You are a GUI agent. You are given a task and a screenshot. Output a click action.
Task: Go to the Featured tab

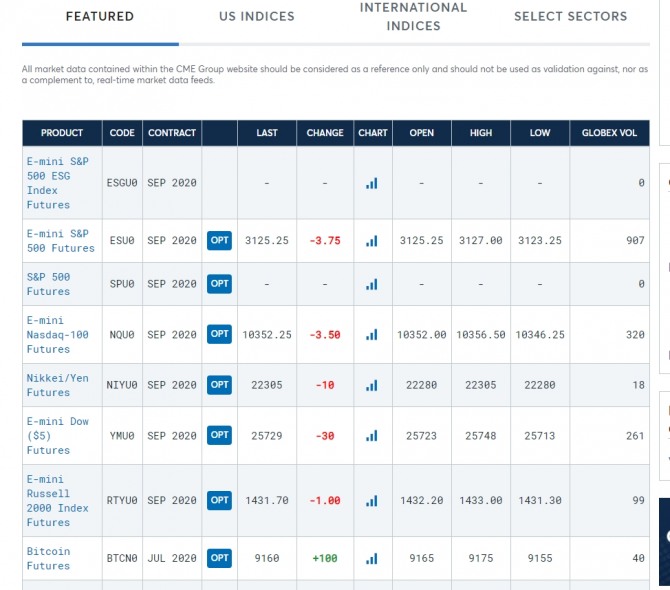tap(100, 16)
